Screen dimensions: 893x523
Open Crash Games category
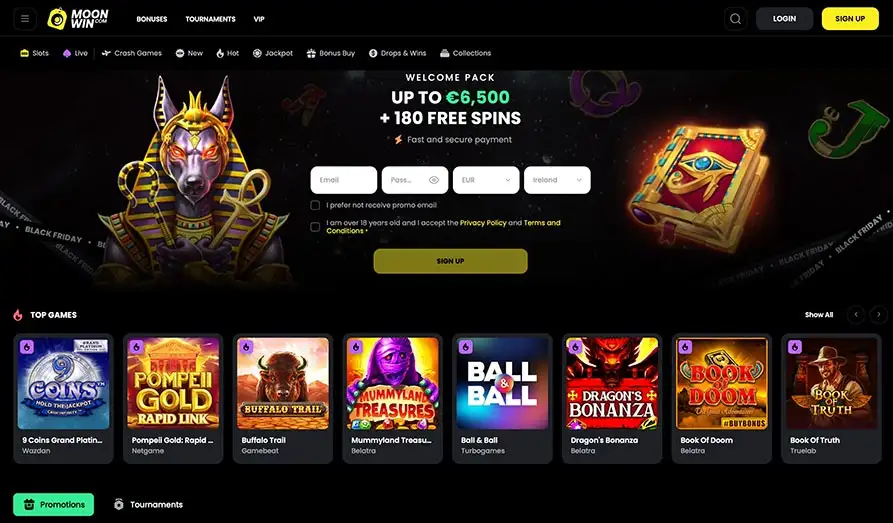tap(132, 53)
